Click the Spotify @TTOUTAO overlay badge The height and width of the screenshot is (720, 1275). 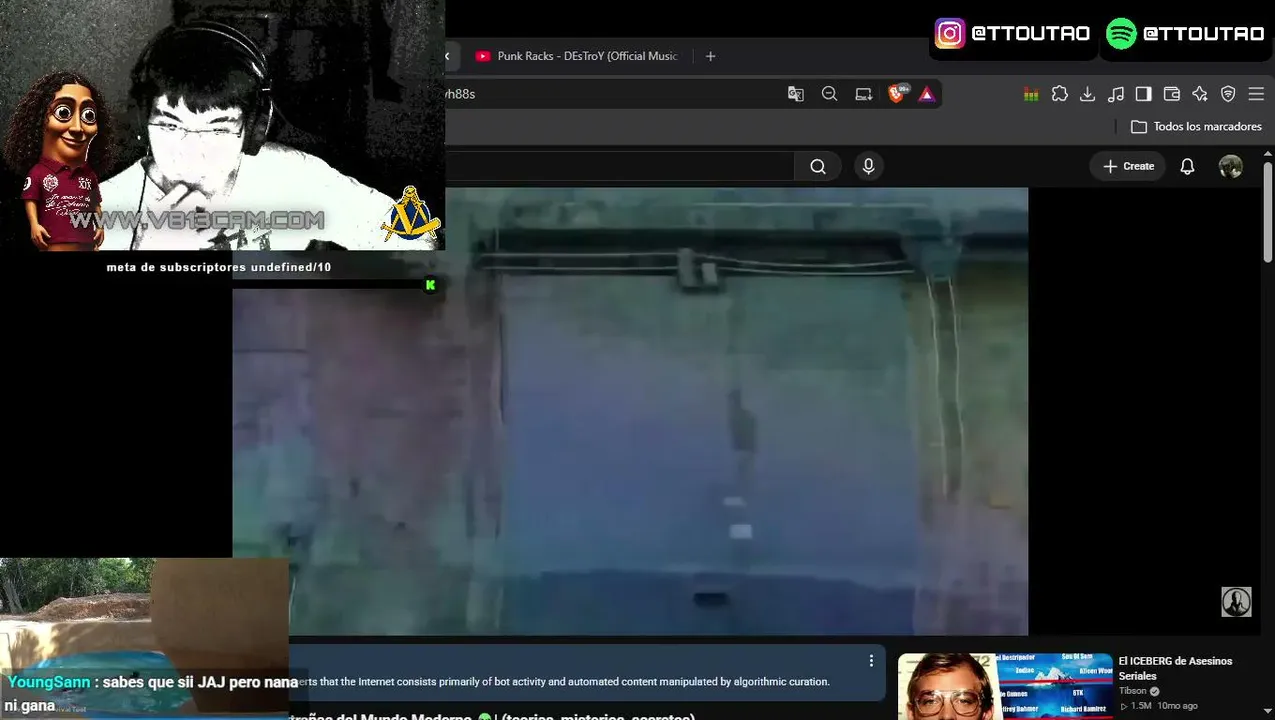(1185, 33)
